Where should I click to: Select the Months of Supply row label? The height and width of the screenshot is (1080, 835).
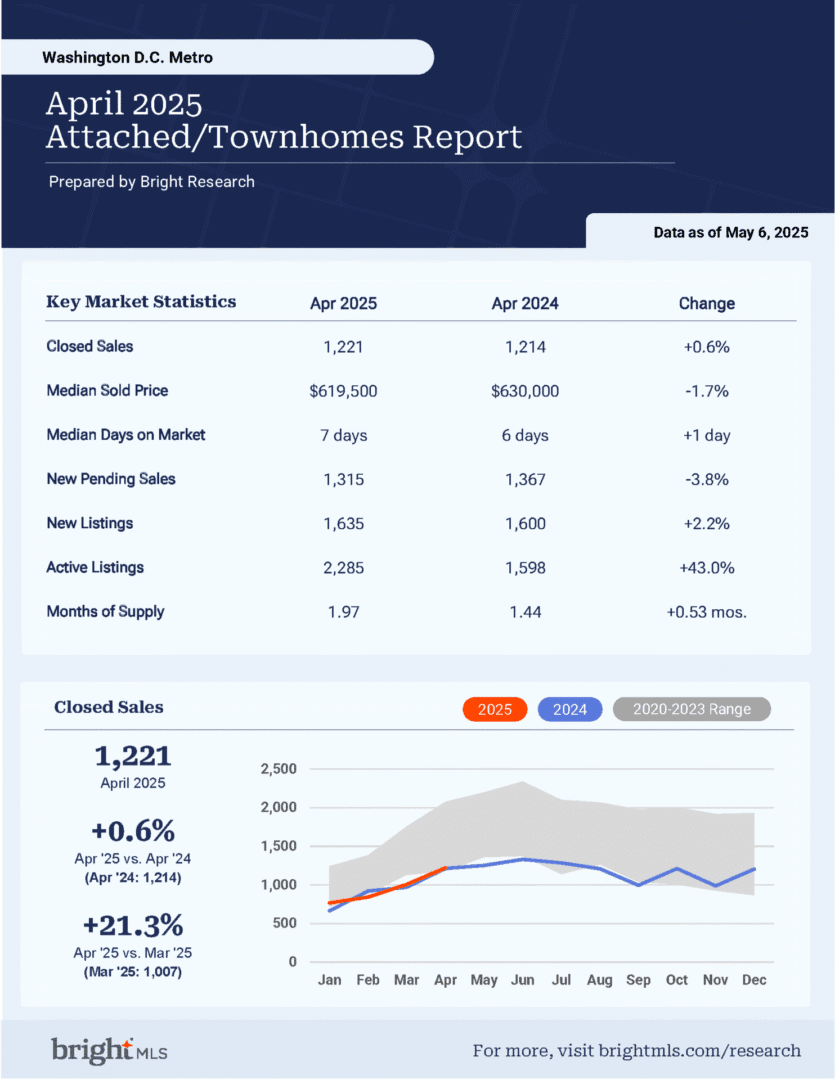click(105, 612)
